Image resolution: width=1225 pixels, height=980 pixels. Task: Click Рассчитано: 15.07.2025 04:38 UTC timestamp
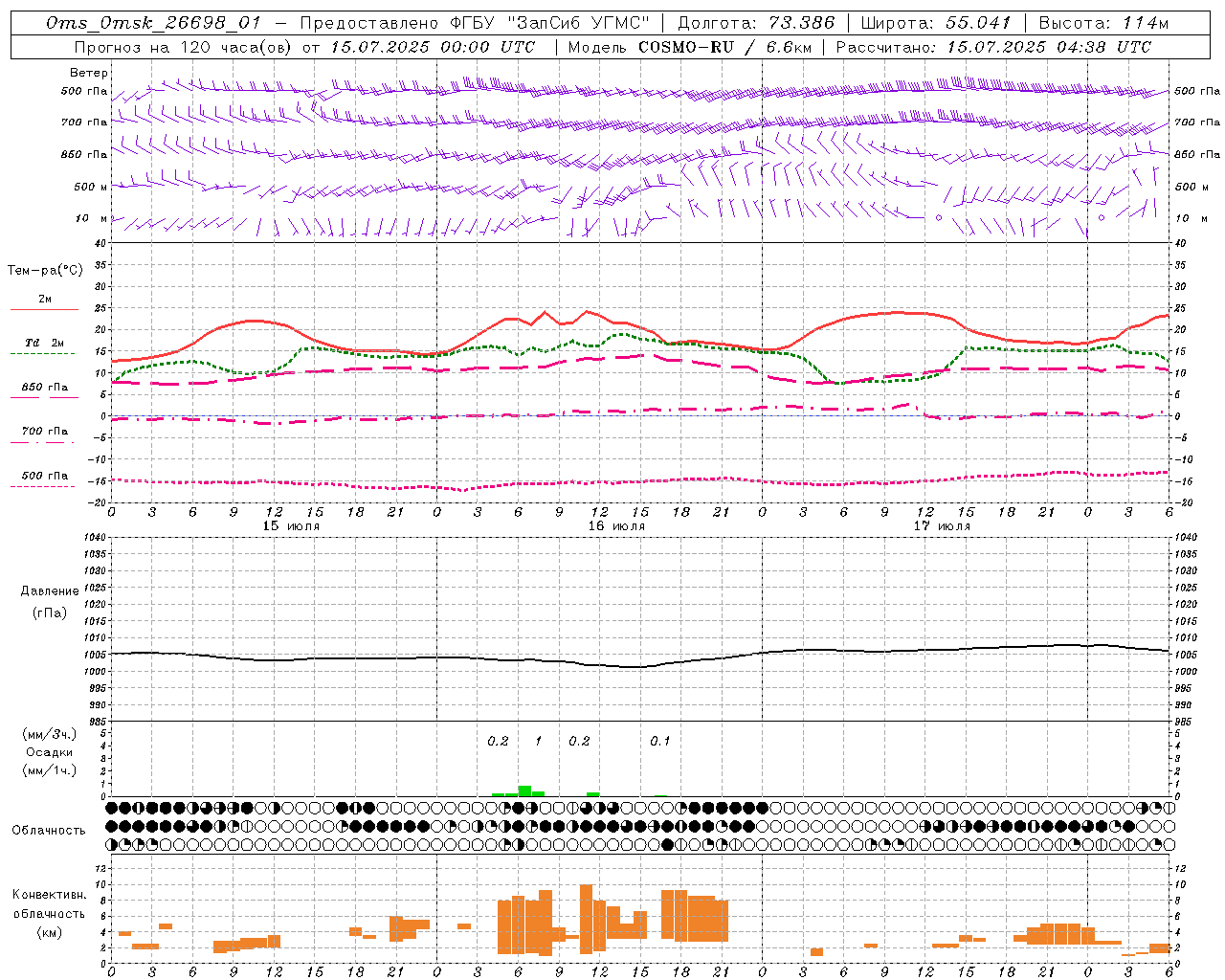[994, 47]
